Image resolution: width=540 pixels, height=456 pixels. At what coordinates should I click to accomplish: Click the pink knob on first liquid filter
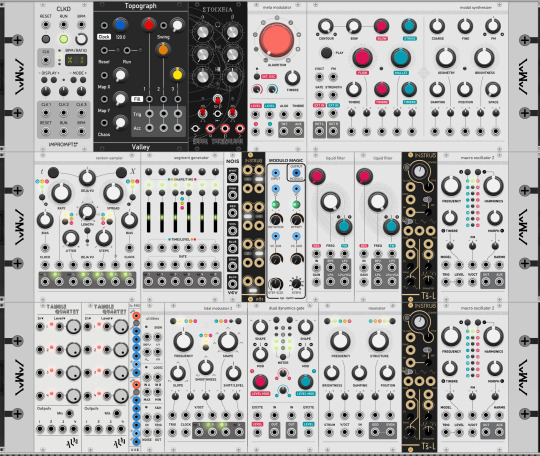coord(316,176)
